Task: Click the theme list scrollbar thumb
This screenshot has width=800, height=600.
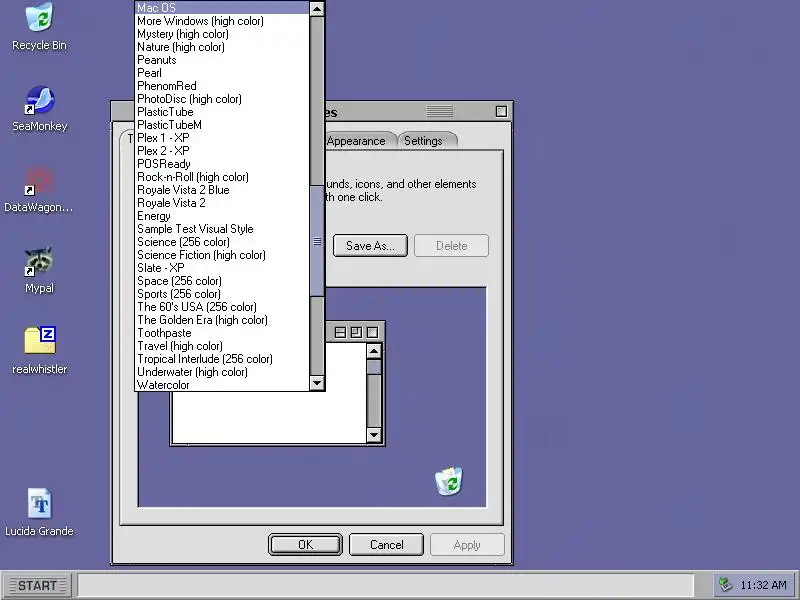Action: point(317,241)
